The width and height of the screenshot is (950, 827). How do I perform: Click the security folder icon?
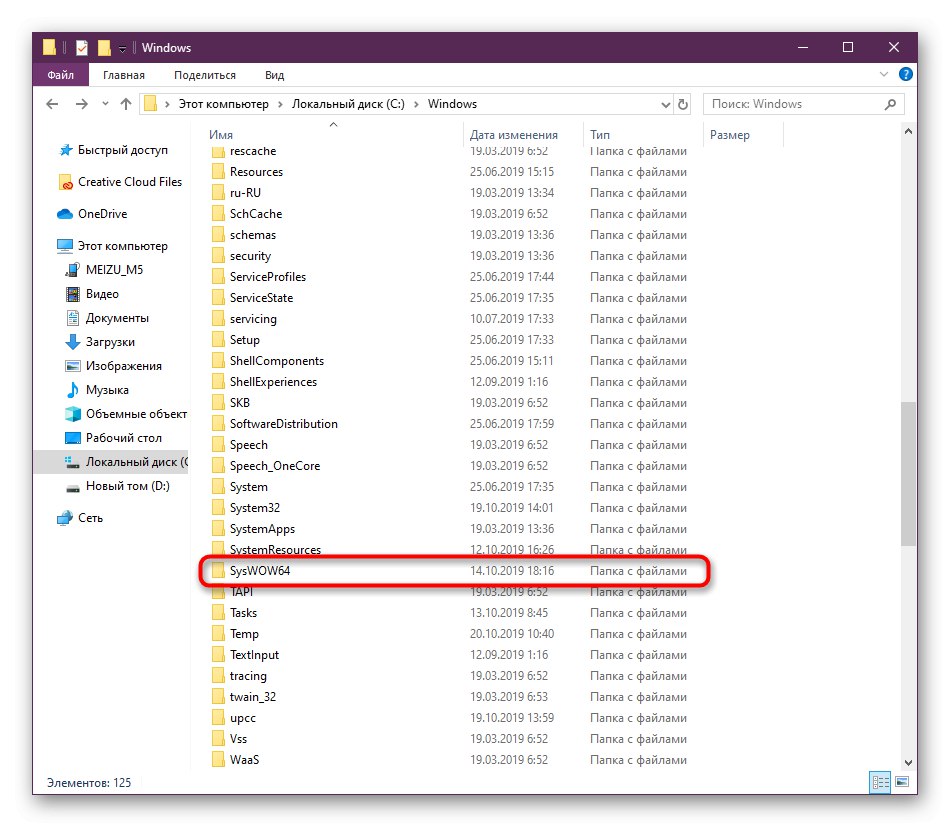[218, 256]
